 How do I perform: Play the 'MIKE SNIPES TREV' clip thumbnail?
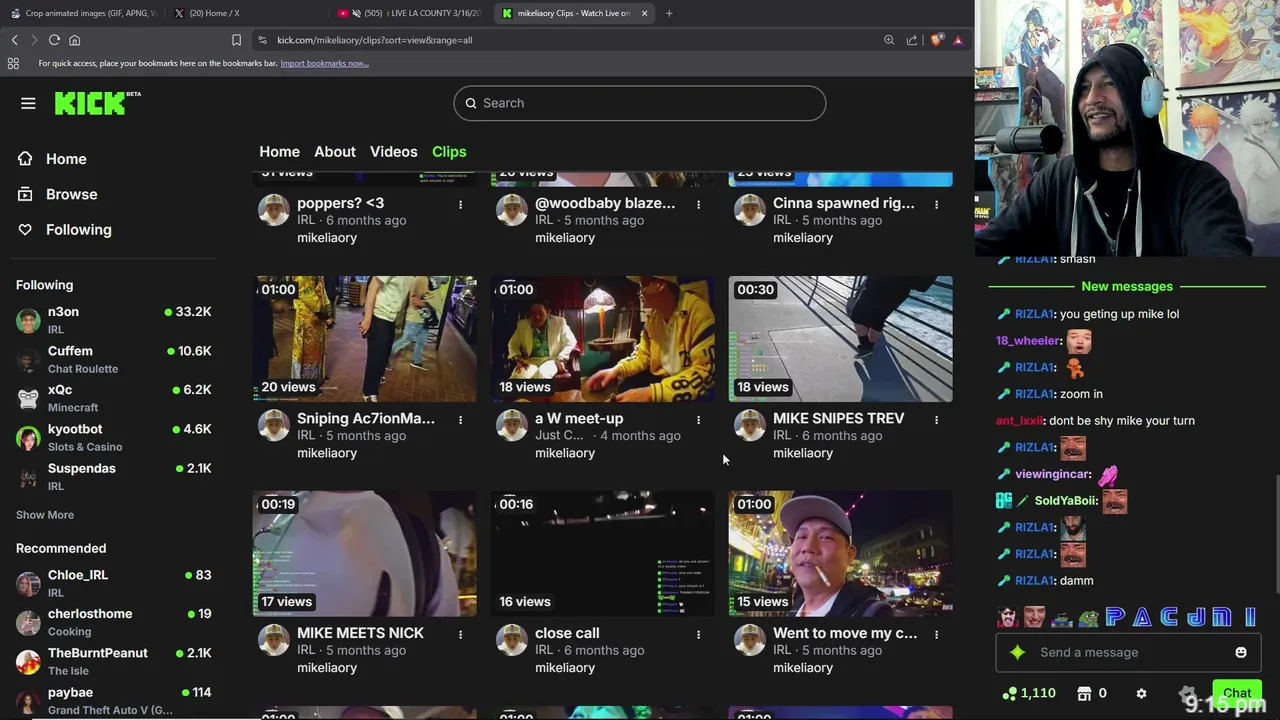point(841,339)
